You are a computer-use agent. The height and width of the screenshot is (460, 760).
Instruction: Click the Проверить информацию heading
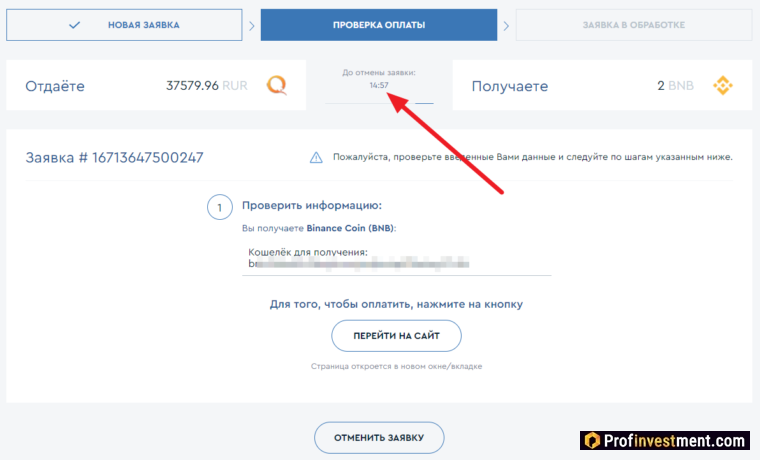click(312, 205)
